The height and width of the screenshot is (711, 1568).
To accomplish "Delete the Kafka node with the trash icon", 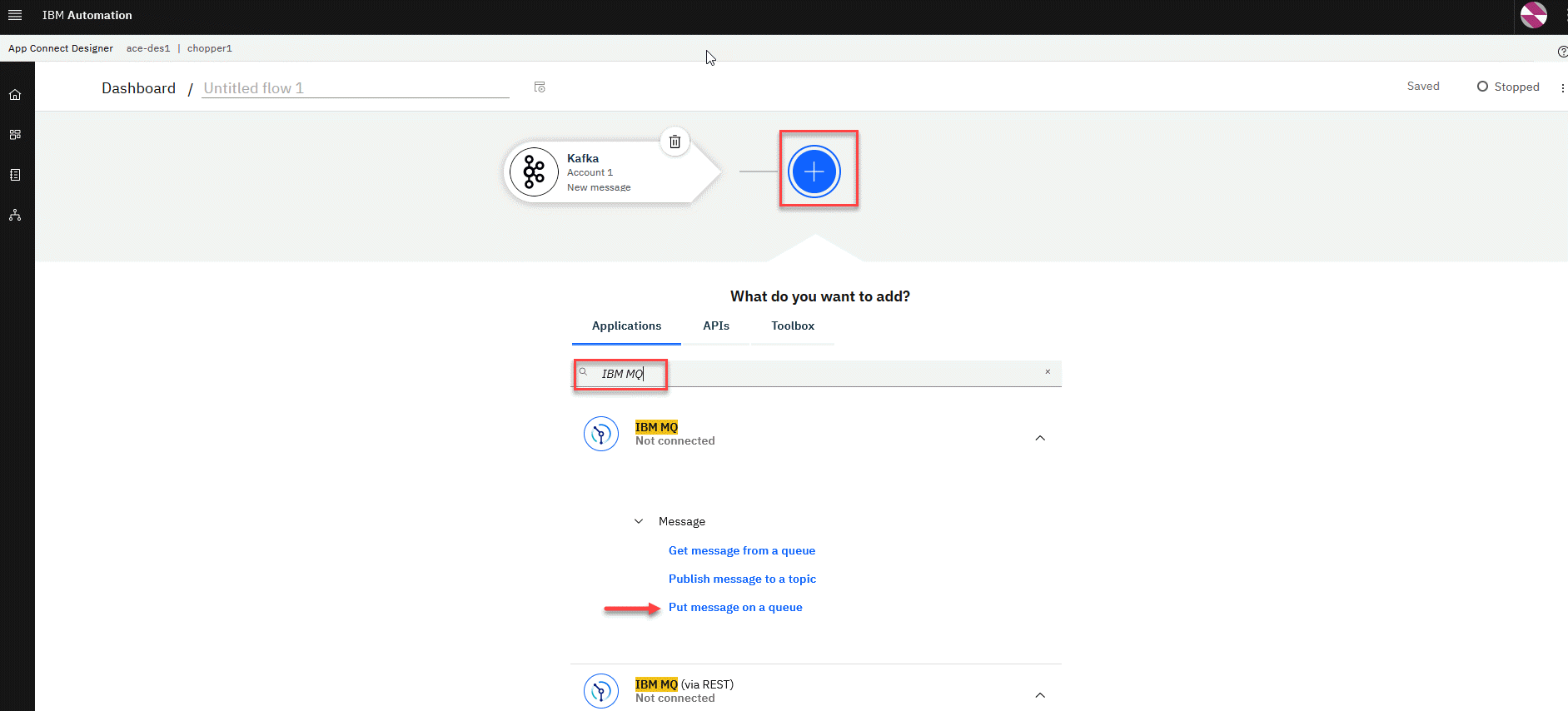I will click(674, 142).
